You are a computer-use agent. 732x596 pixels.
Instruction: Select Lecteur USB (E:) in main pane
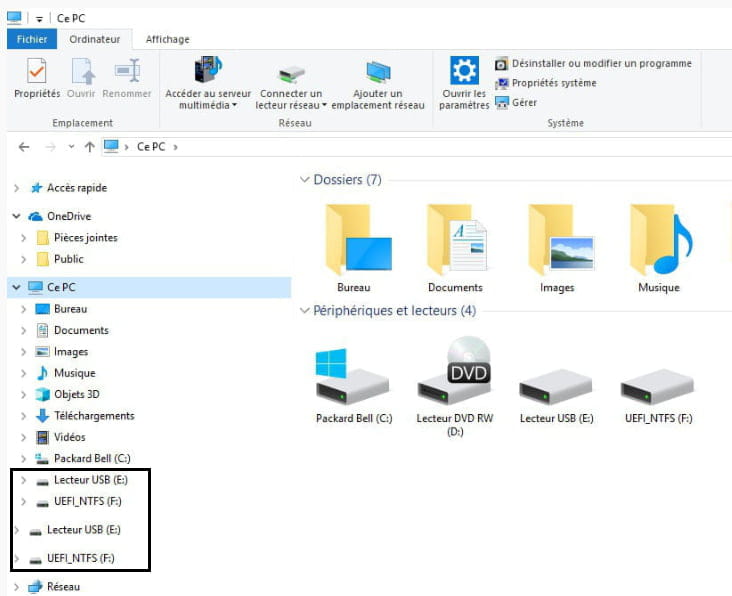click(556, 396)
